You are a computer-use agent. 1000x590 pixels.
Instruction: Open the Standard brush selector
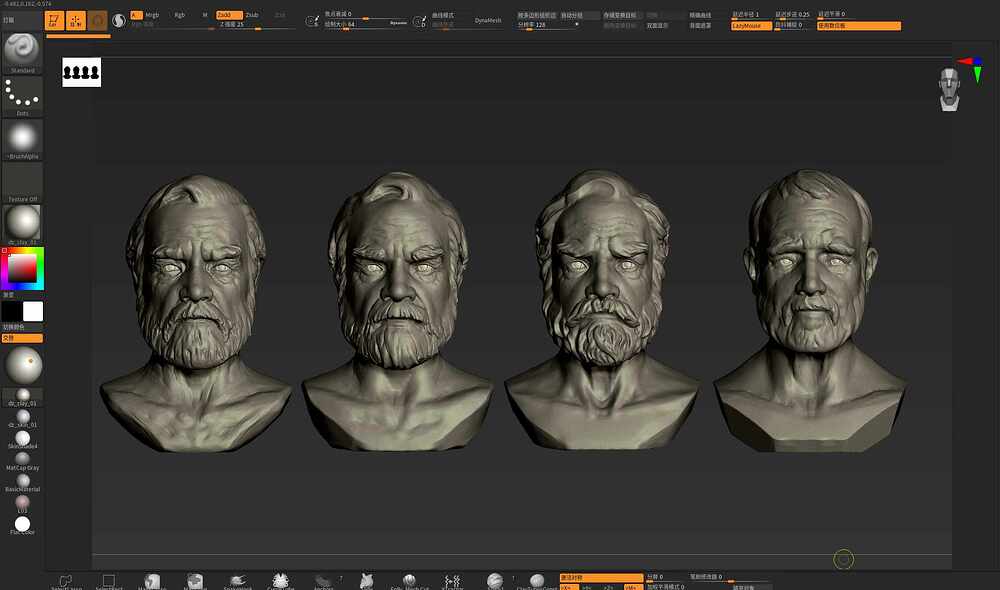tap(22, 52)
